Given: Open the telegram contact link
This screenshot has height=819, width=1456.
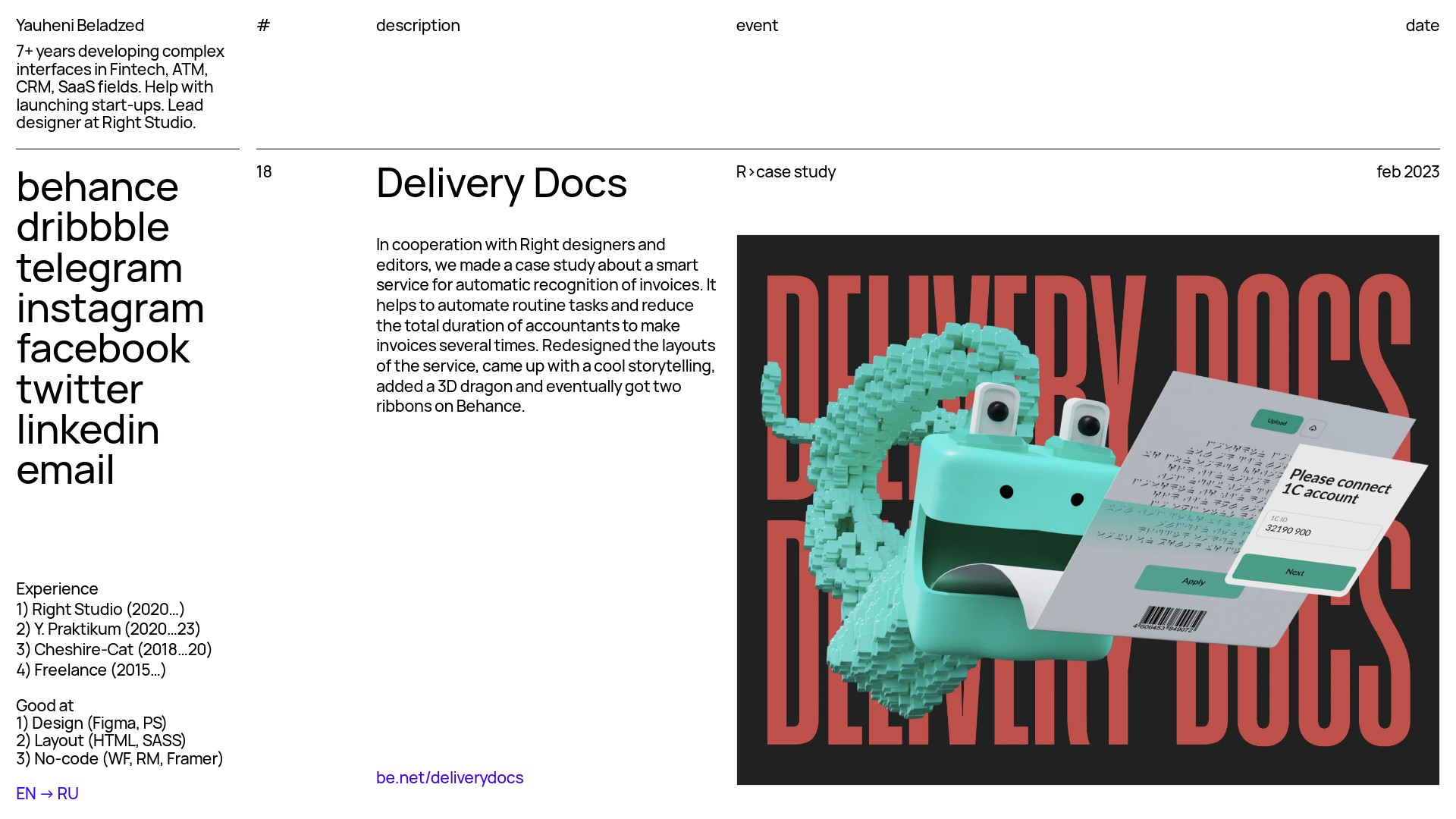Looking at the screenshot, I should 99,268.
